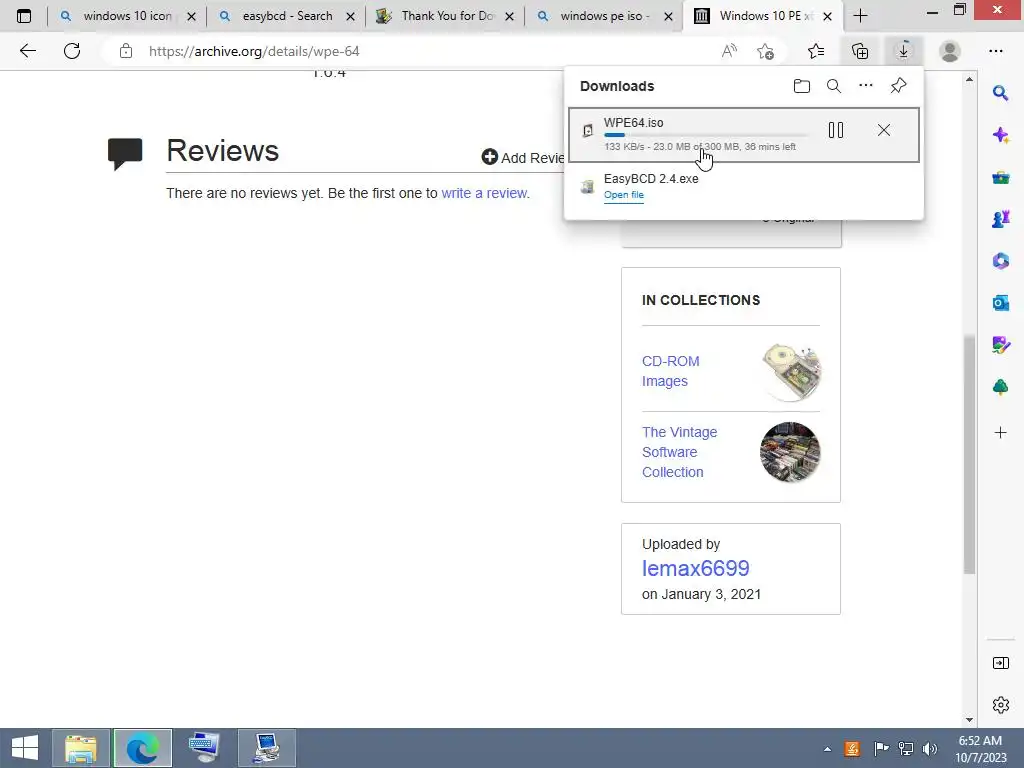The width and height of the screenshot is (1024, 768).
Task: Open more download options menu
Action: tap(865, 86)
